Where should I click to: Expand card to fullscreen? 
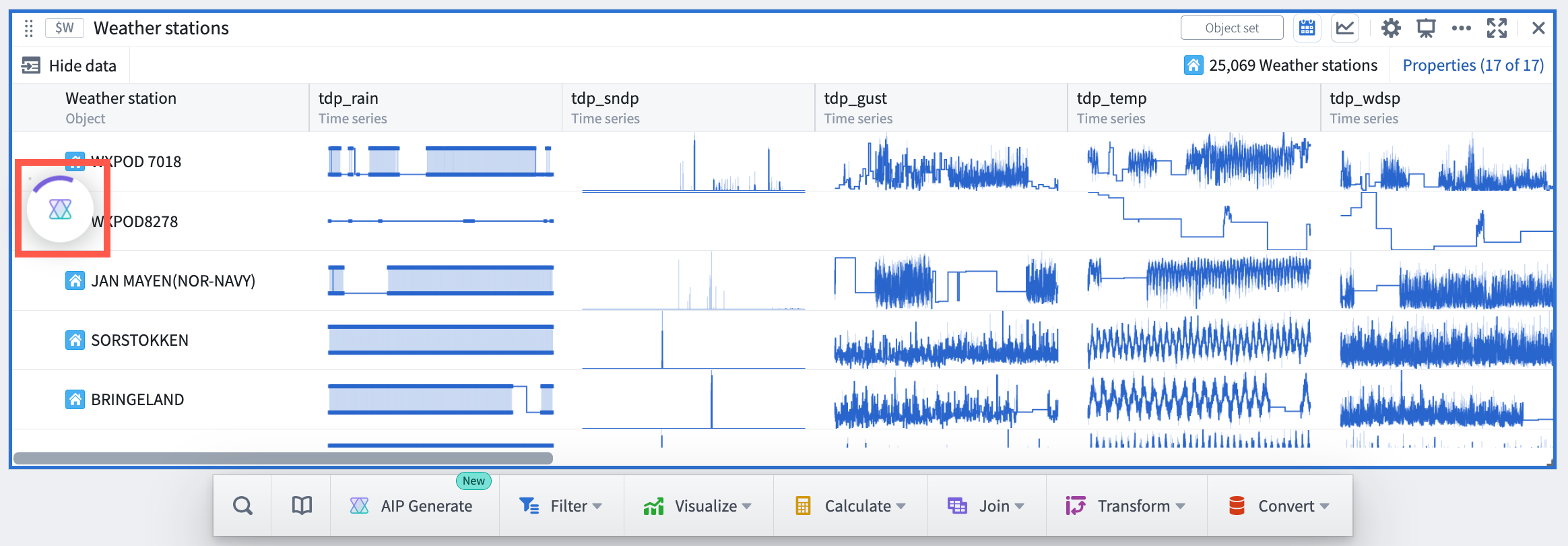(x=1497, y=28)
